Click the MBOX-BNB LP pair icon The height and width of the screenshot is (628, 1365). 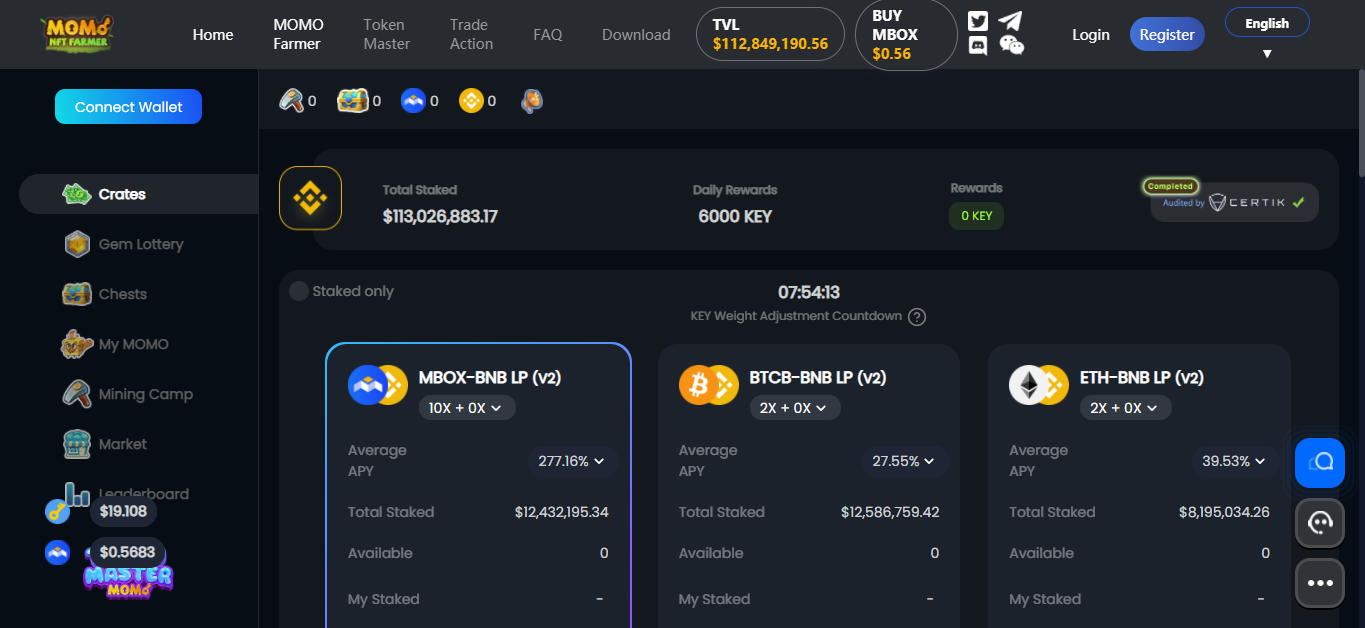(x=377, y=385)
